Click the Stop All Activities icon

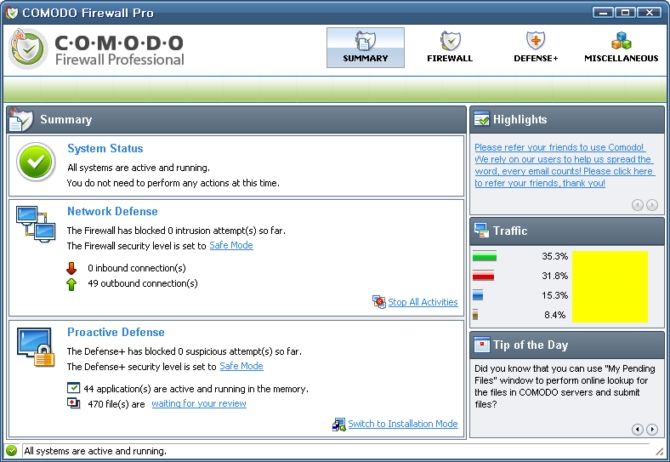pos(379,302)
